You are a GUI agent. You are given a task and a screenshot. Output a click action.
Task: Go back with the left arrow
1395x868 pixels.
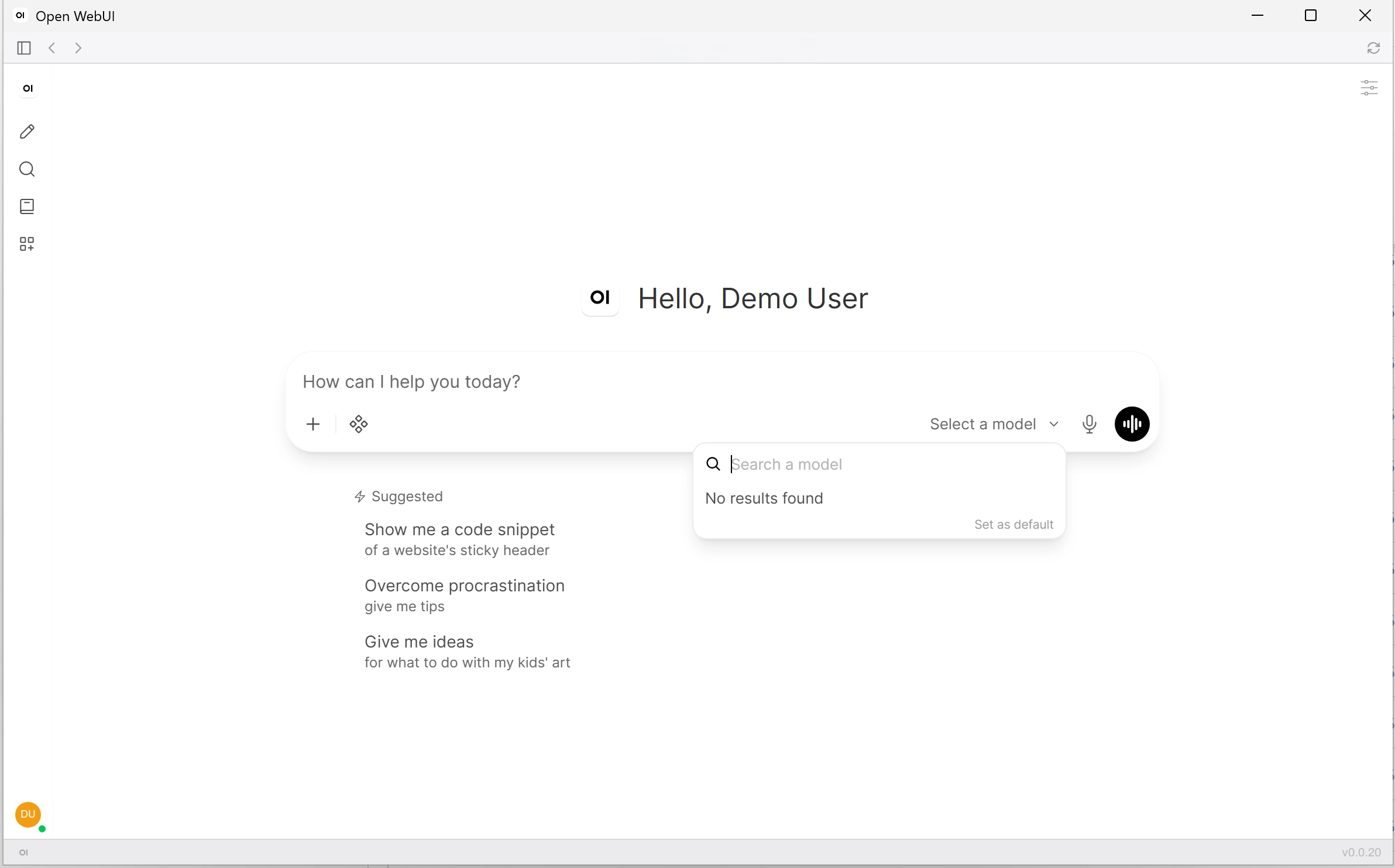click(52, 48)
